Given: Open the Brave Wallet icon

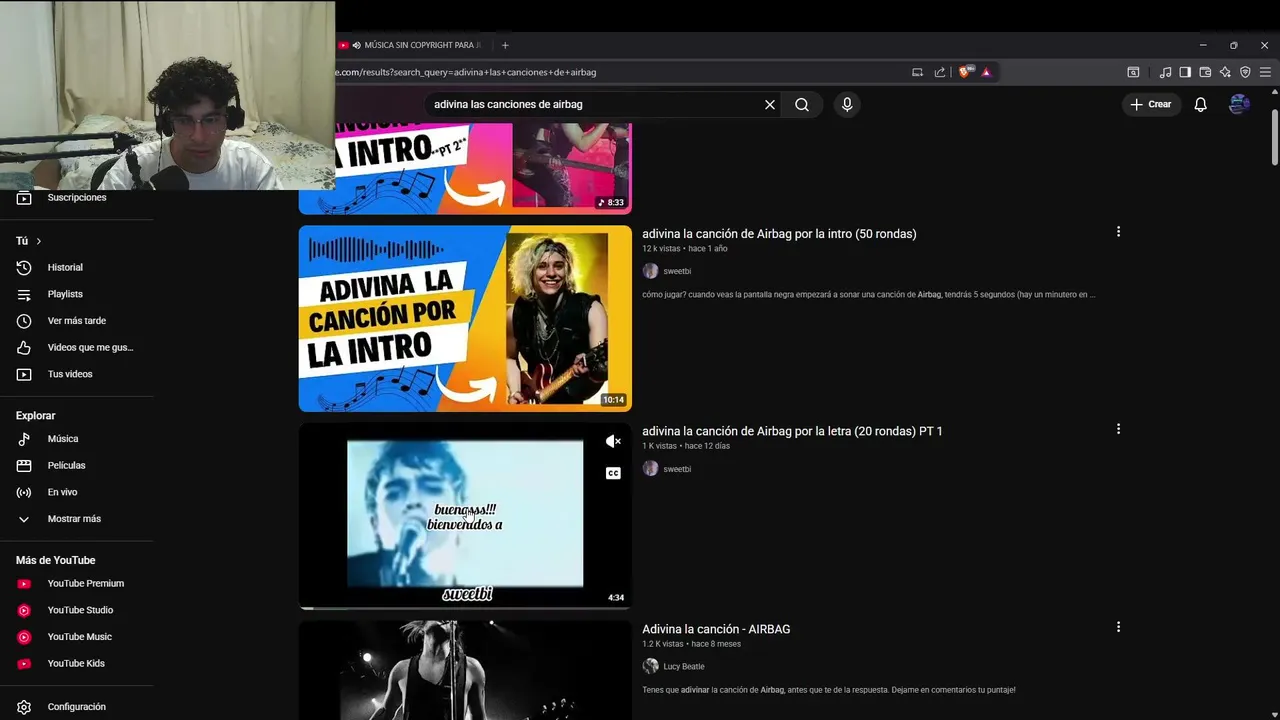Looking at the screenshot, I should 1205,72.
